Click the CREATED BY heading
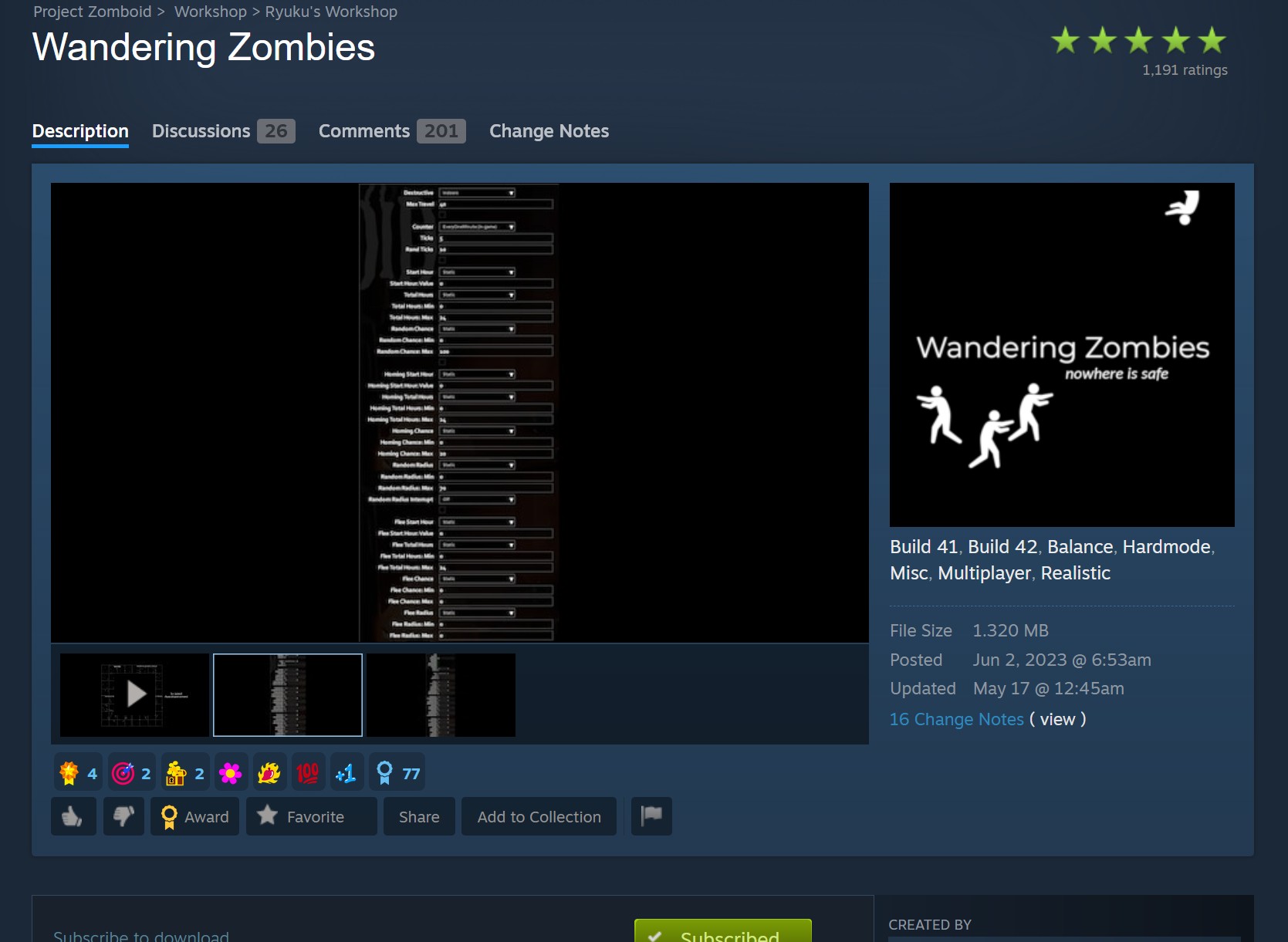The height and width of the screenshot is (942, 1288). [x=930, y=925]
